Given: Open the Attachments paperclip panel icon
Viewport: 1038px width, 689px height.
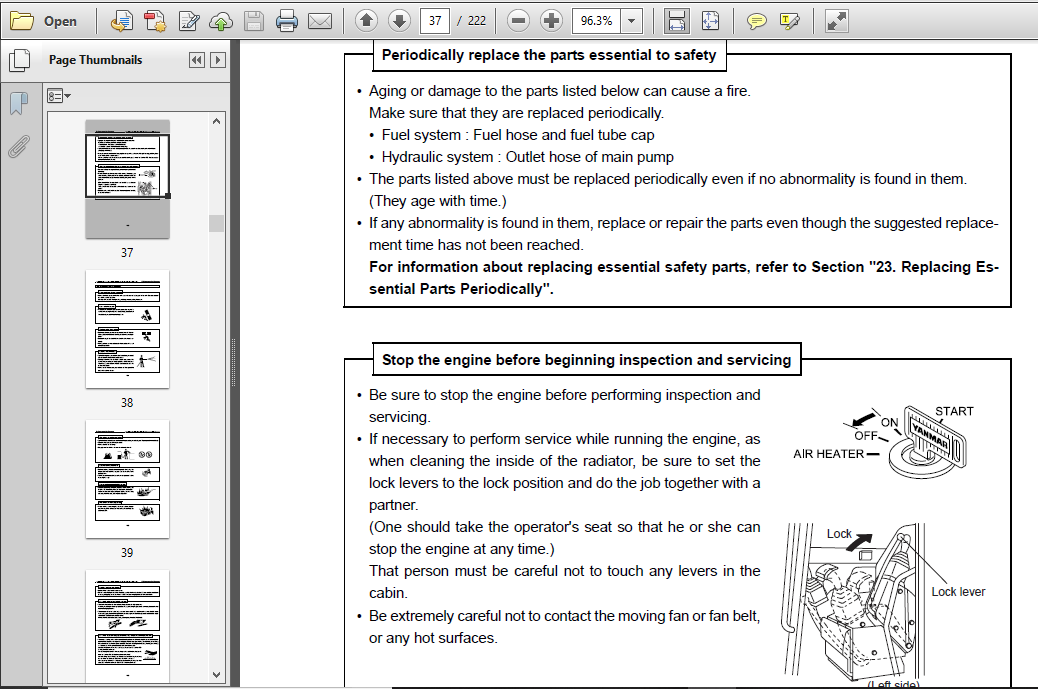Looking at the screenshot, I should [19, 146].
